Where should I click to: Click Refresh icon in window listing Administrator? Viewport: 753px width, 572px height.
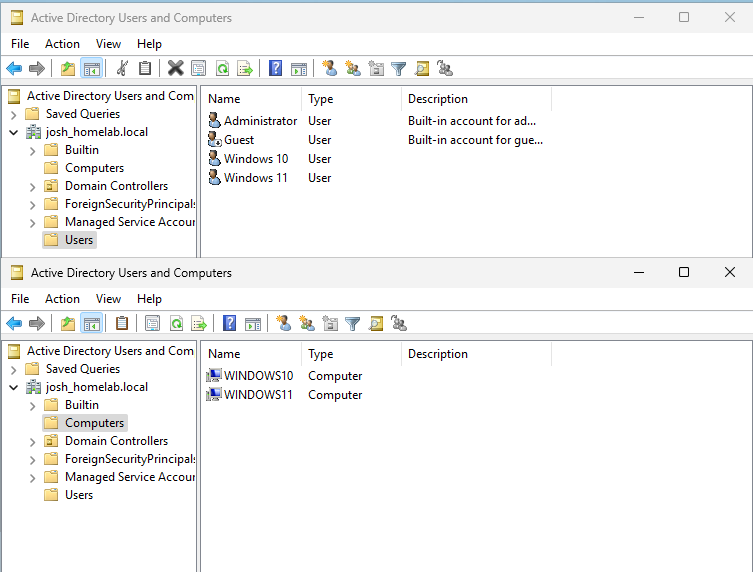(222, 69)
